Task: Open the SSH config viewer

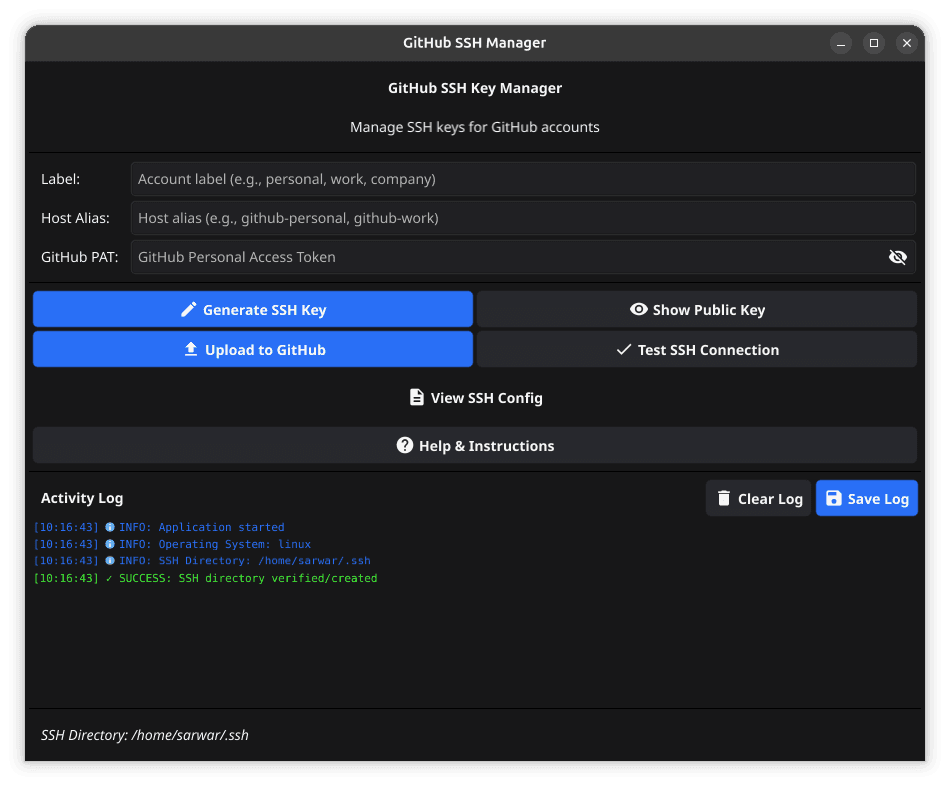Action: point(475,397)
